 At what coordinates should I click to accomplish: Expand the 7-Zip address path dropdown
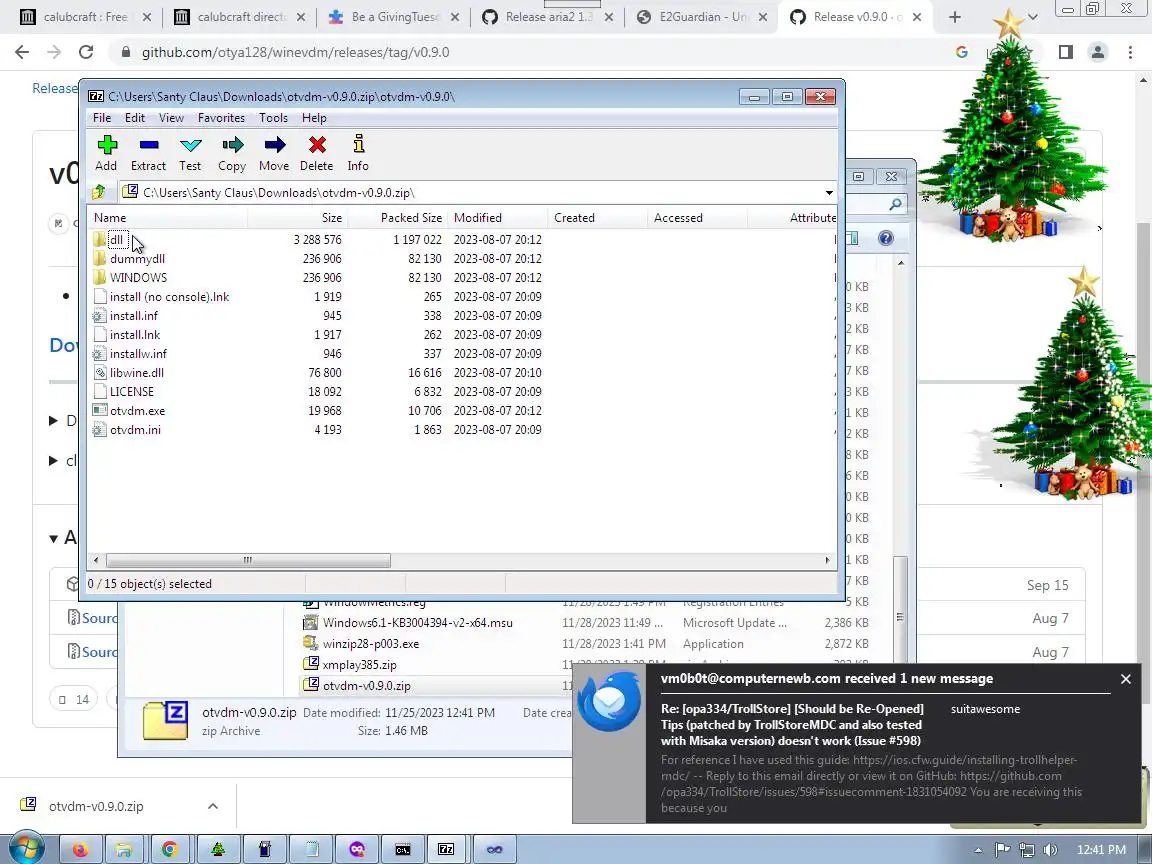point(829,192)
